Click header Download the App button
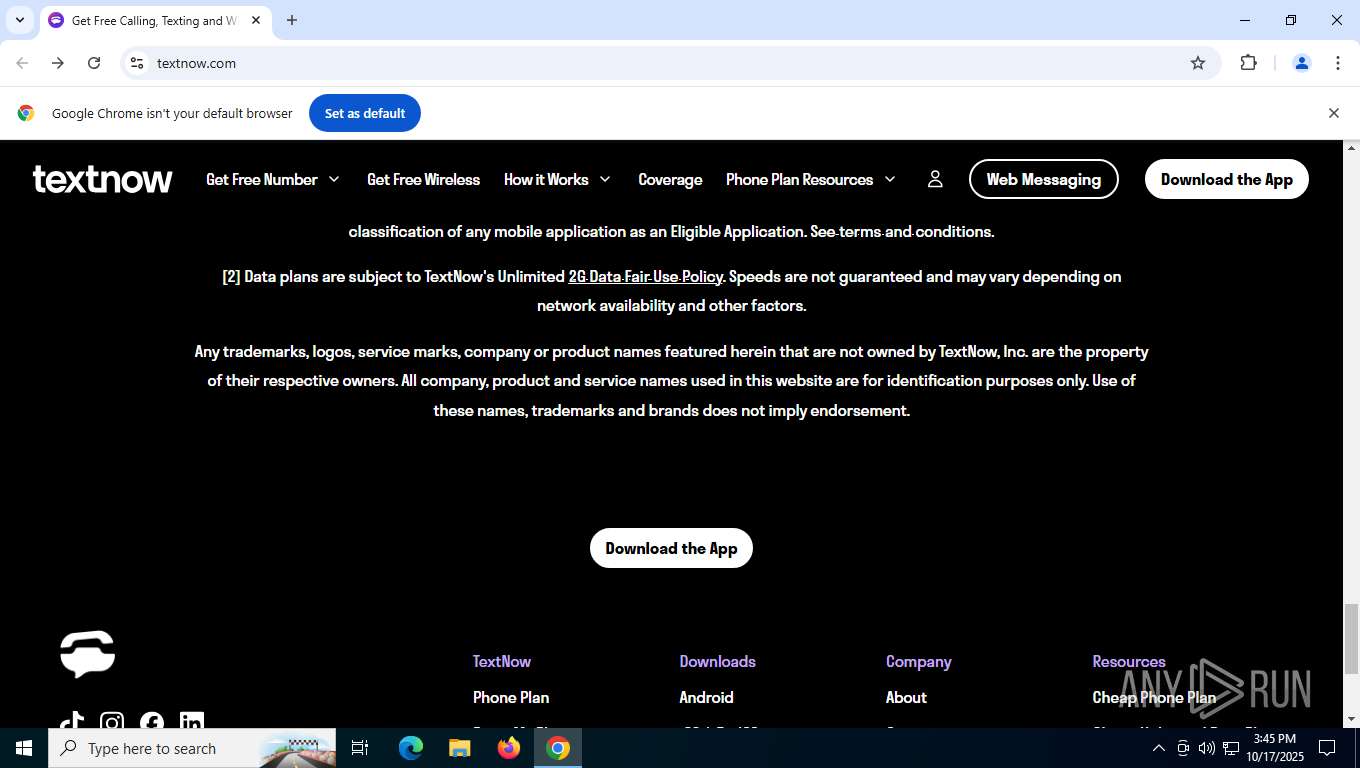This screenshot has width=1360, height=768. [x=1227, y=179]
